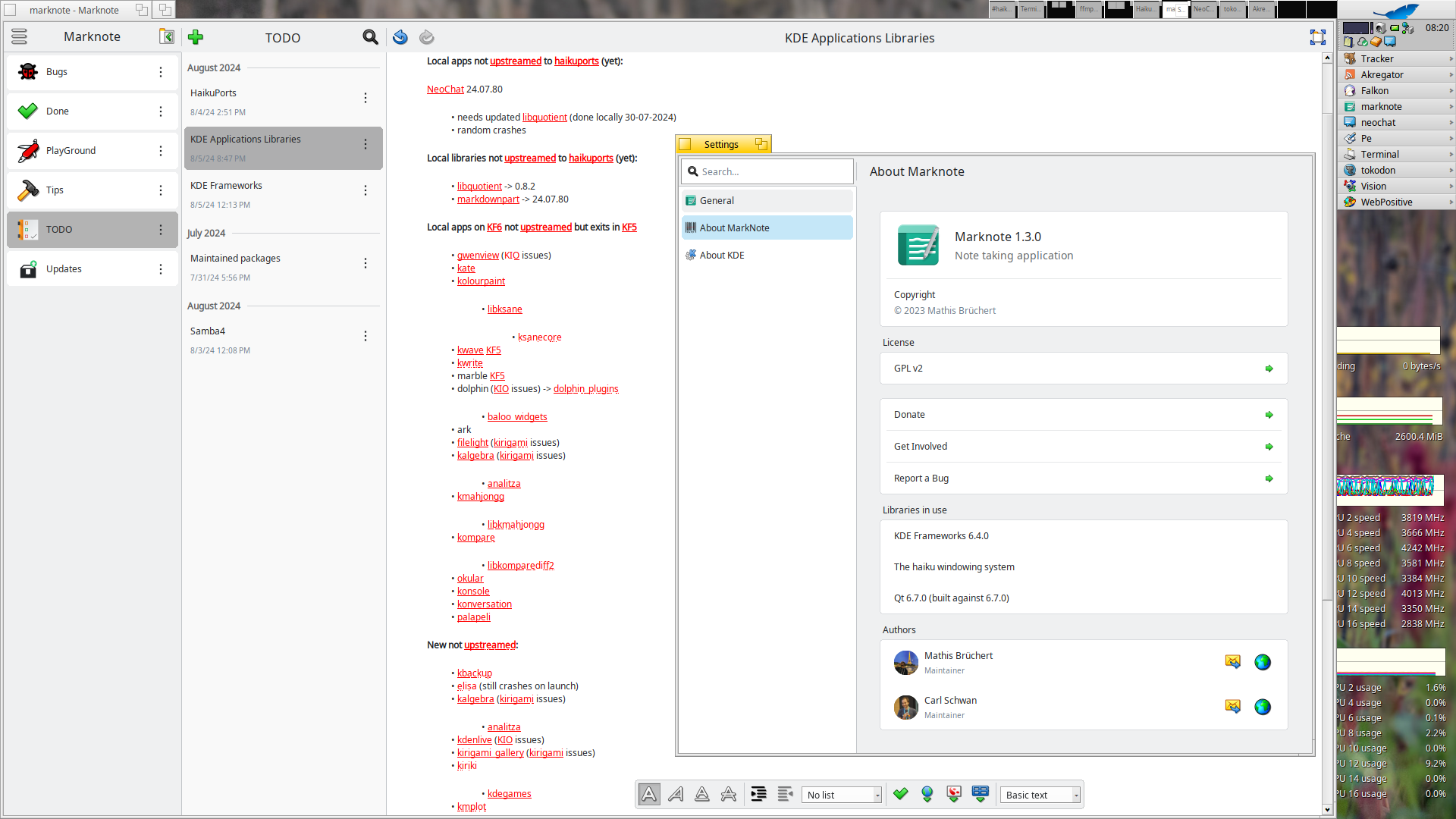Open the hamburger menu beside Marknote title
Image resolution: width=1456 pixels, height=819 pixels.
point(19,36)
